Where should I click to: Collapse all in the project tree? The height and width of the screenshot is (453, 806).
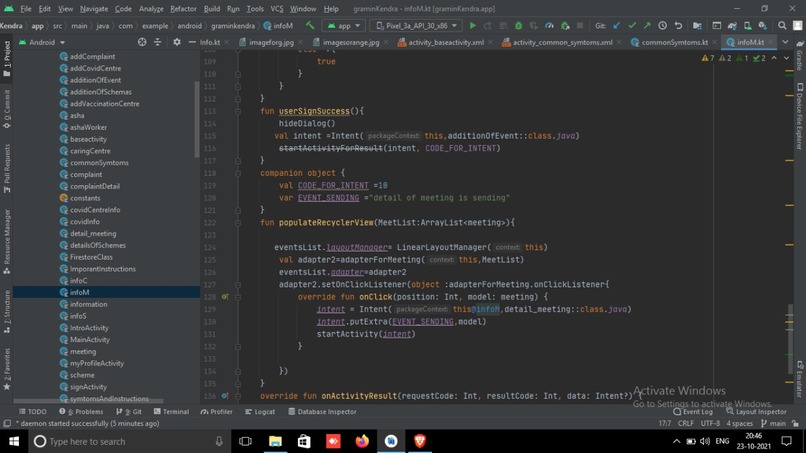tap(157, 42)
